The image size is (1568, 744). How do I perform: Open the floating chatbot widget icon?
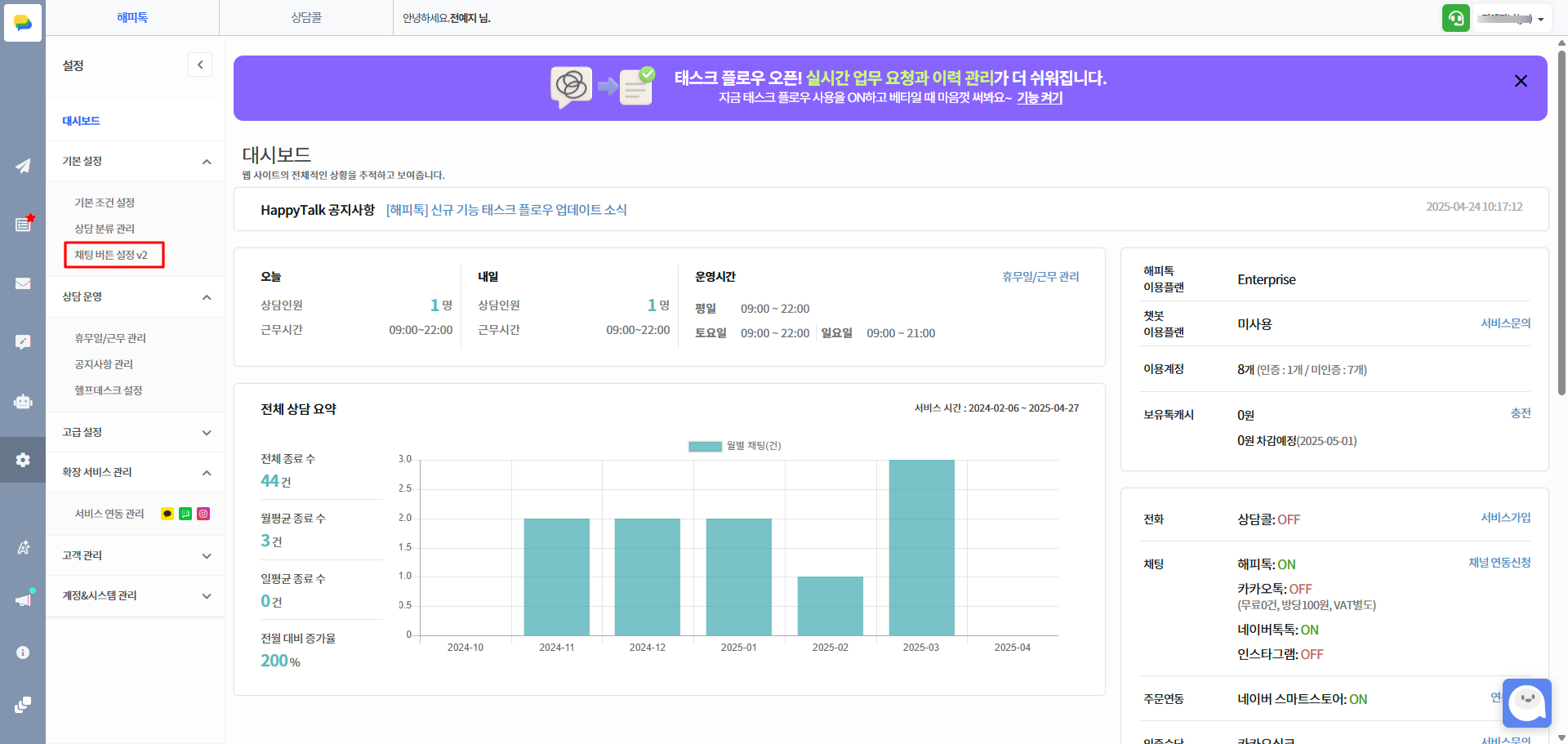click(1527, 702)
